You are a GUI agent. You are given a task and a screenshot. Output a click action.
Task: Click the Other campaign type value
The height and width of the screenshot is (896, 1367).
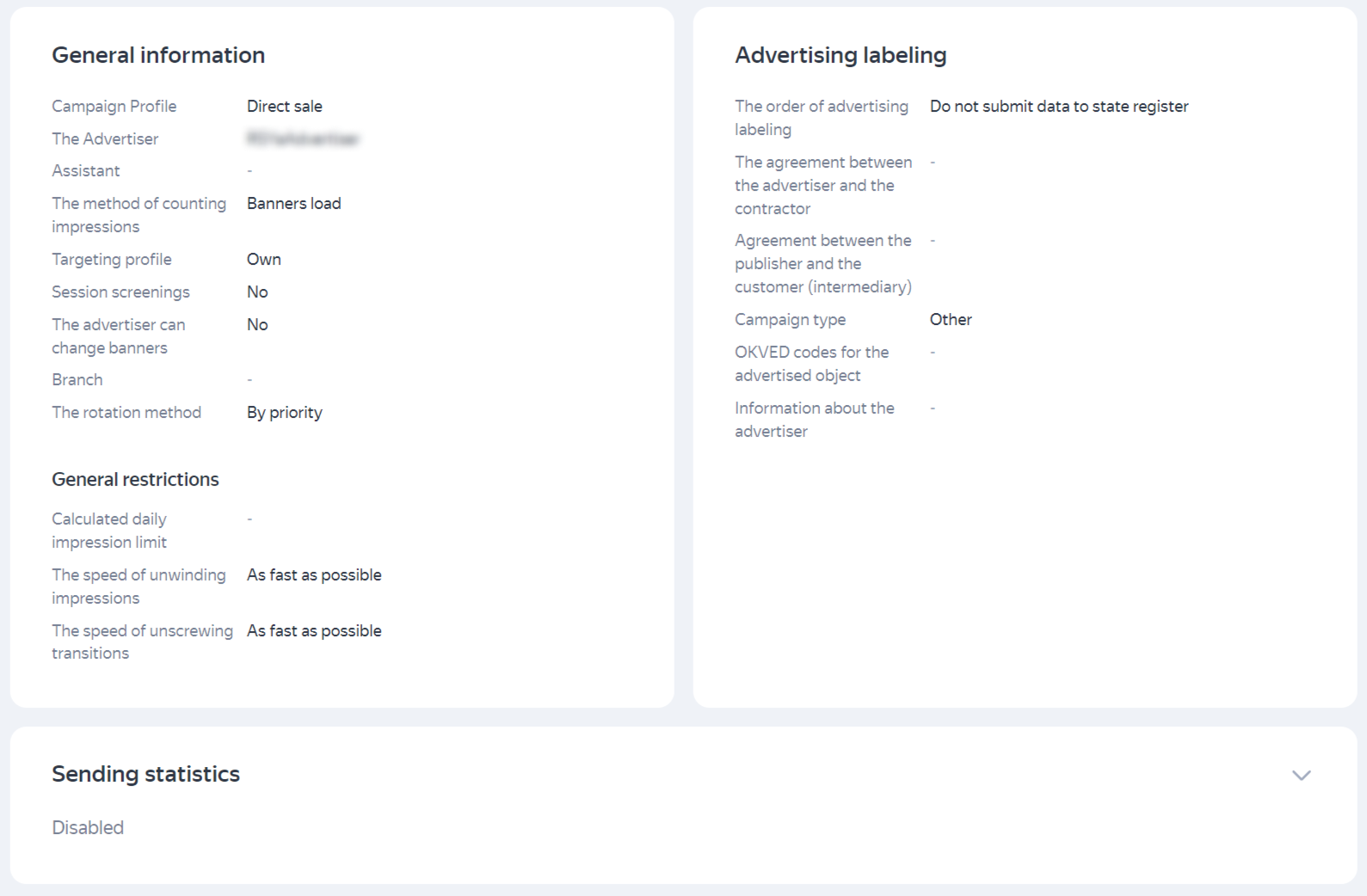[x=950, y=320]
